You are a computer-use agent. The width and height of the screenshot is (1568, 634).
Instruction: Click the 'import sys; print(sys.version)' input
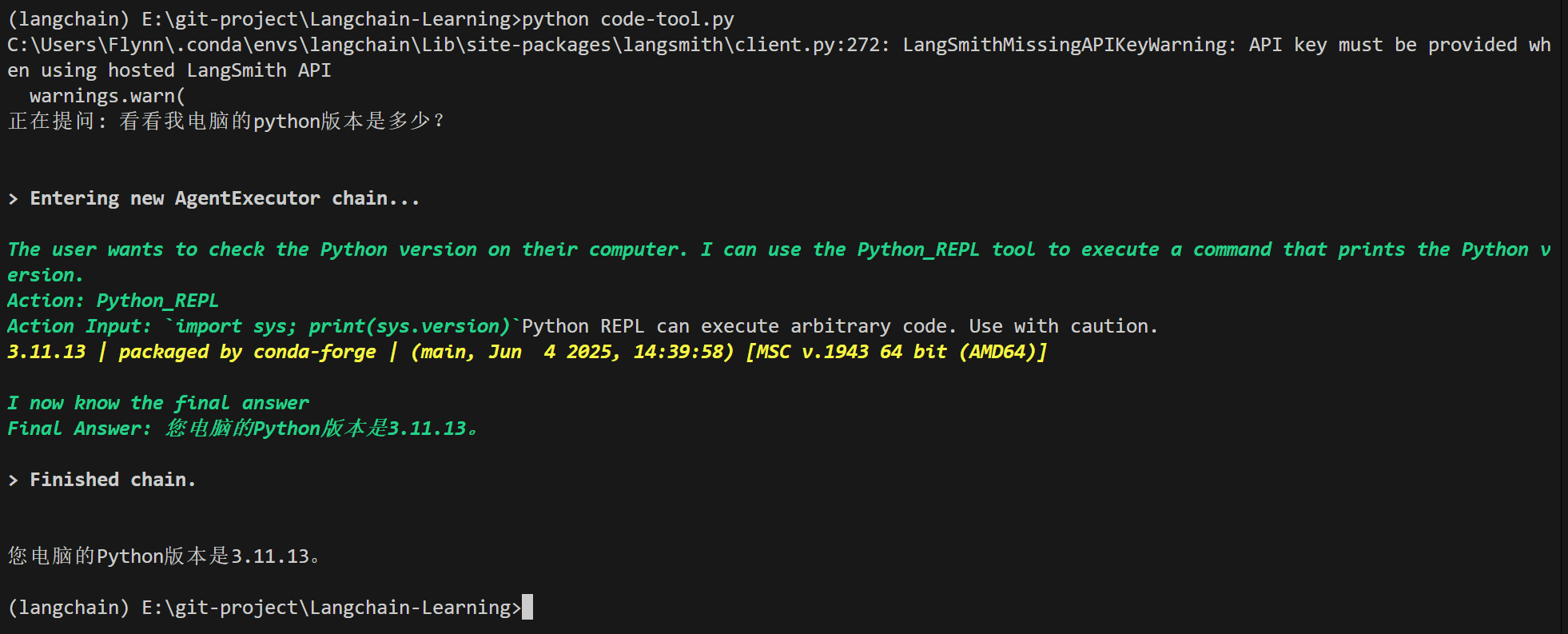(x=342, y=326)
